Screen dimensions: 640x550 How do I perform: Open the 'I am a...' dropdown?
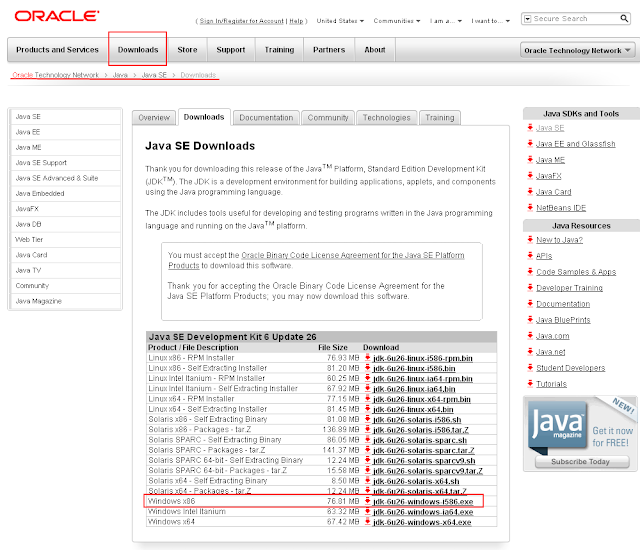[x=445, y=21]
